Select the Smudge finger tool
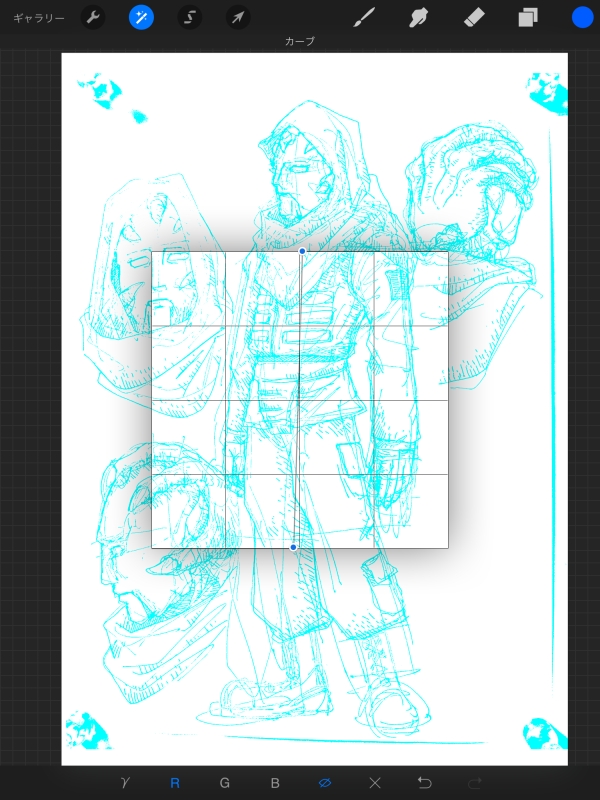This screenshot has height=800, width=600. point(420,18)
